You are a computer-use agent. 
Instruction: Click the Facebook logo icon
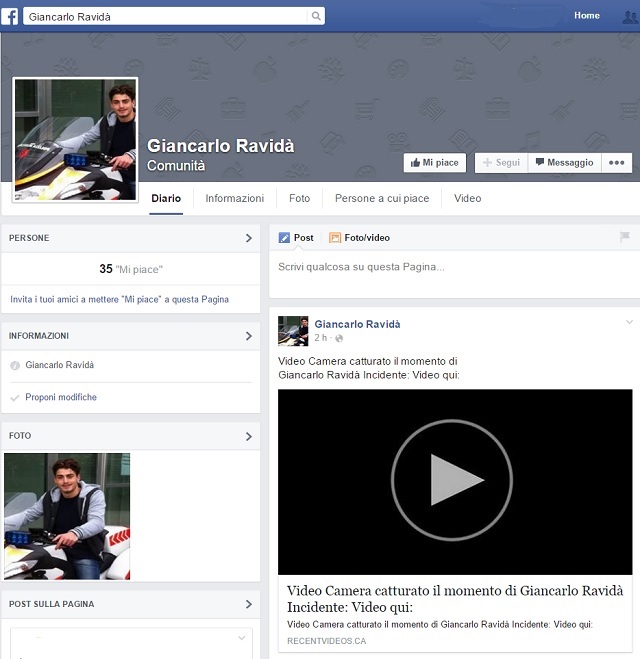coord(9,16)
